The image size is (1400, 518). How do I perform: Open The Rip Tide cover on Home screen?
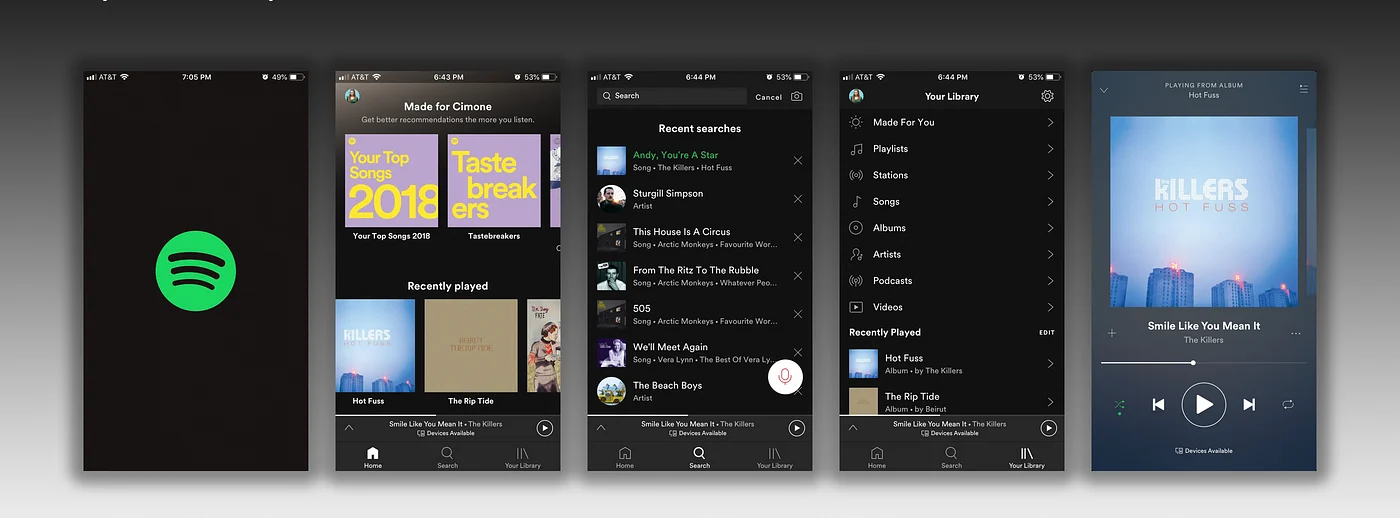pos(471,346)
